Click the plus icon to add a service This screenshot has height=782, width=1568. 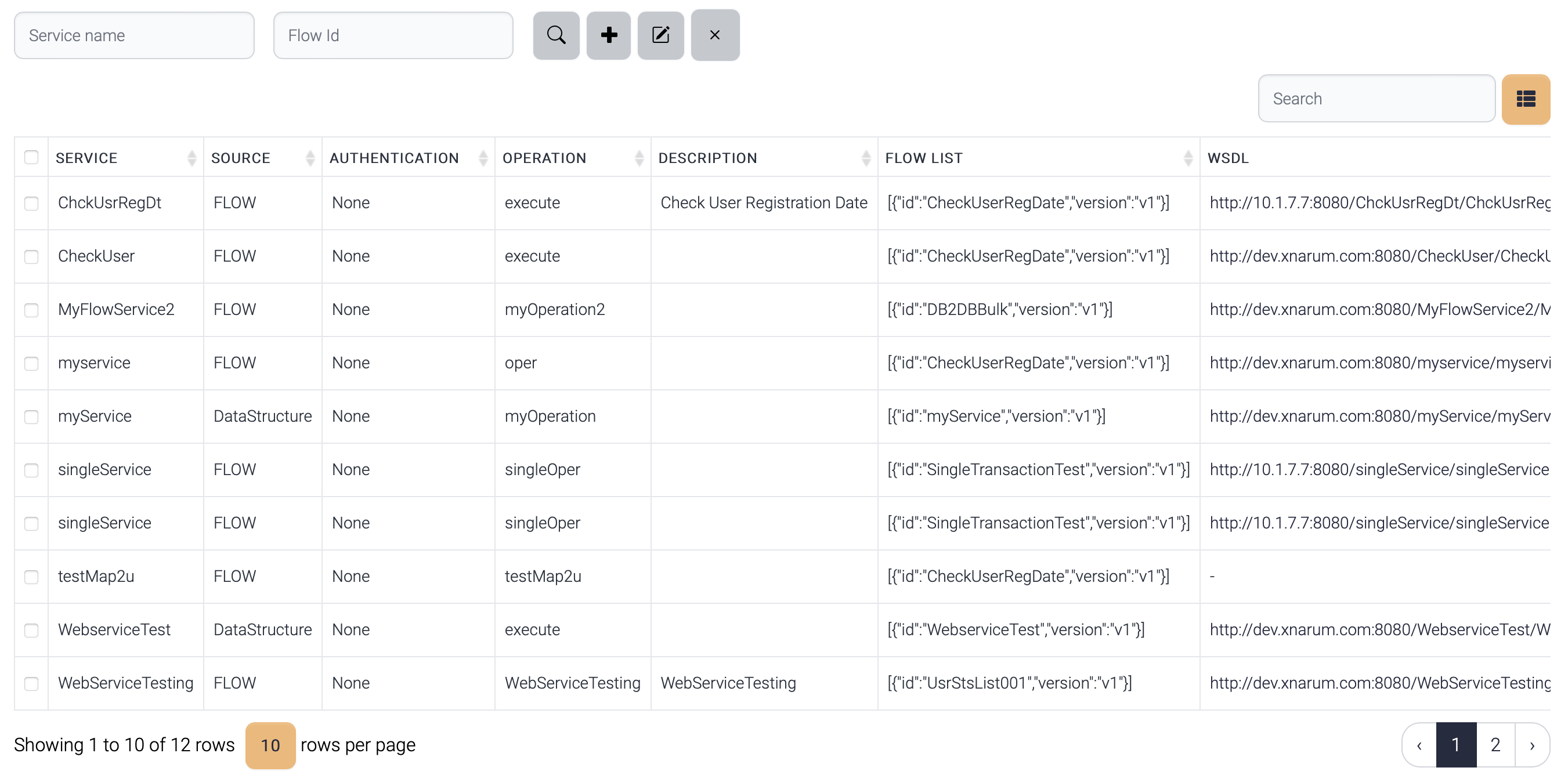point(608,35)
